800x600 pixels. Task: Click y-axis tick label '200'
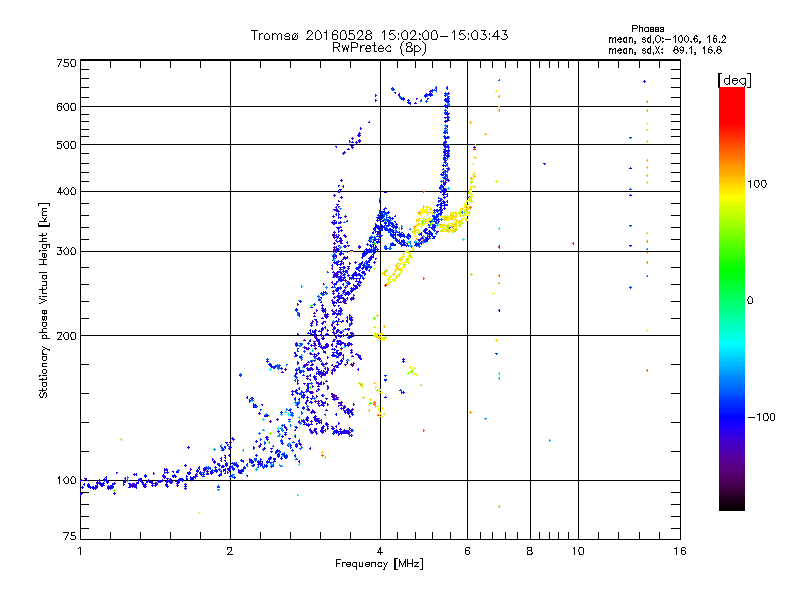[66, 336]
